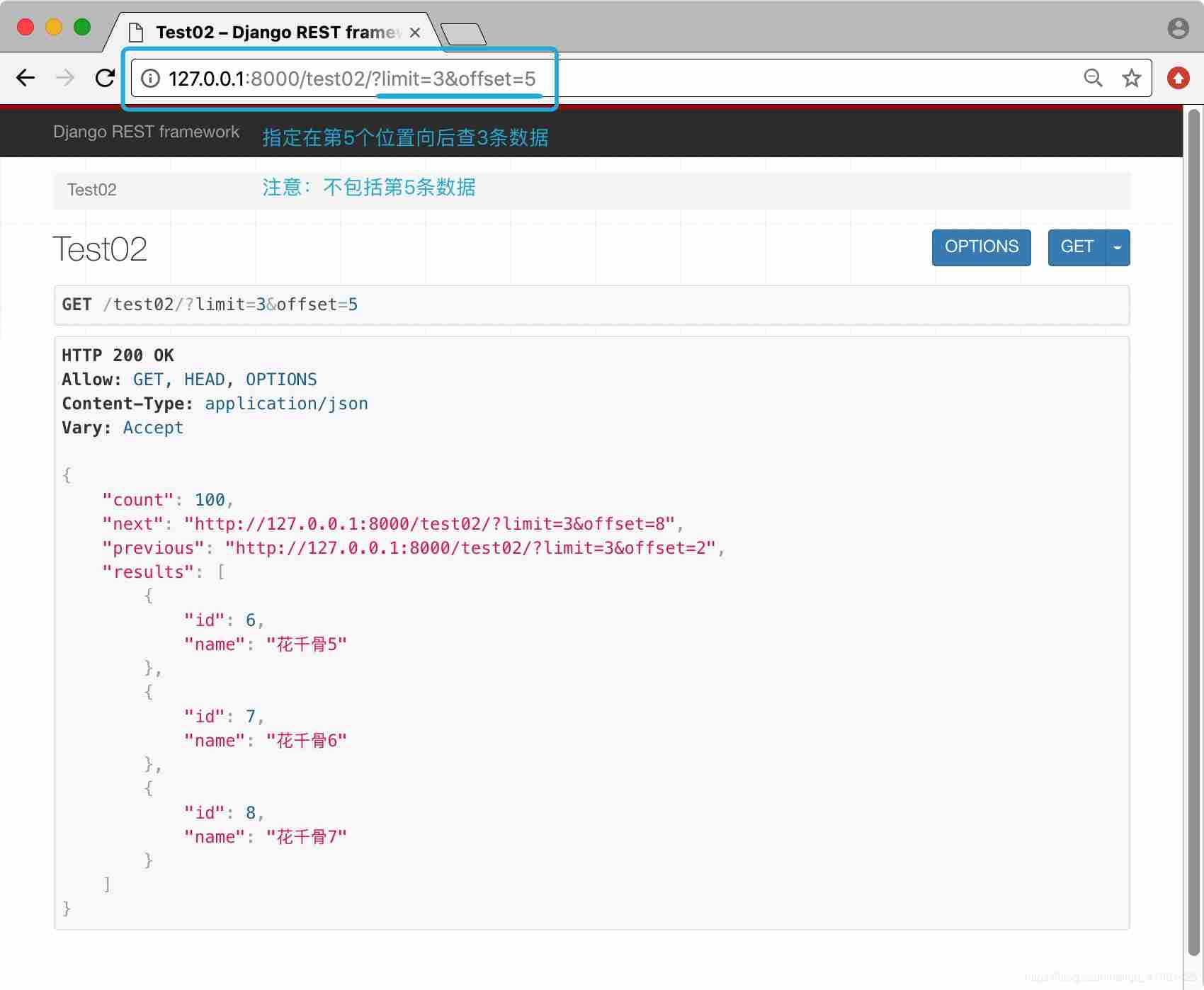Click the browser back arrow
Viewport: 1204px width, 990px height.
[x=25, y=78]
